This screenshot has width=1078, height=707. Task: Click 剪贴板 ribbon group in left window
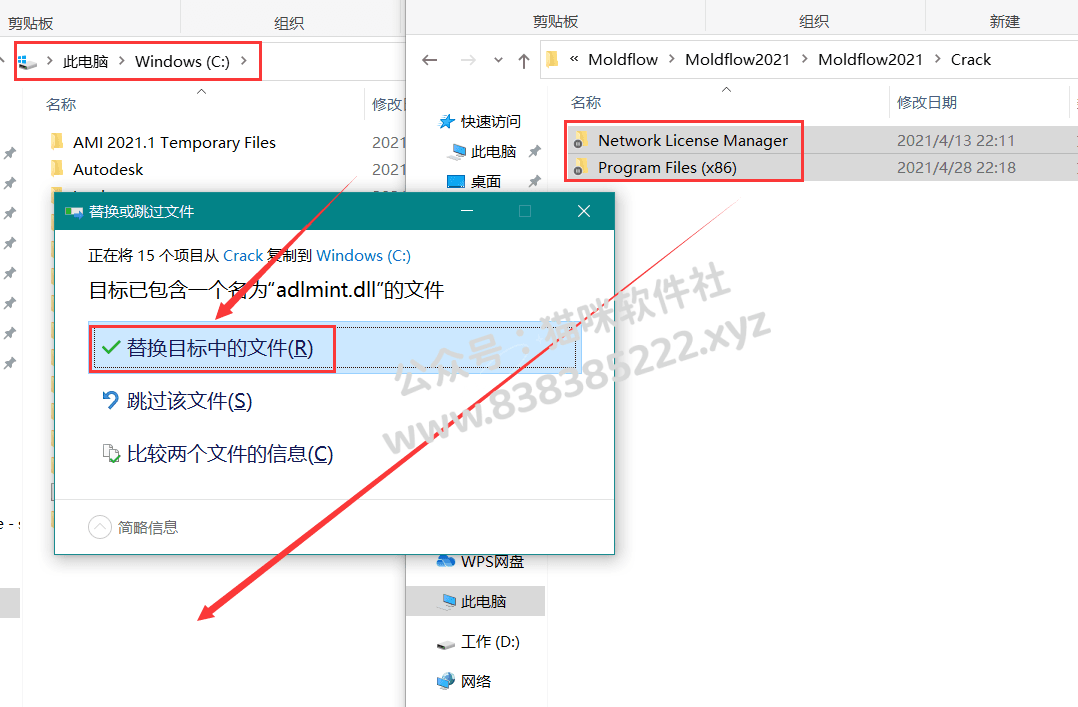point(30,23)
